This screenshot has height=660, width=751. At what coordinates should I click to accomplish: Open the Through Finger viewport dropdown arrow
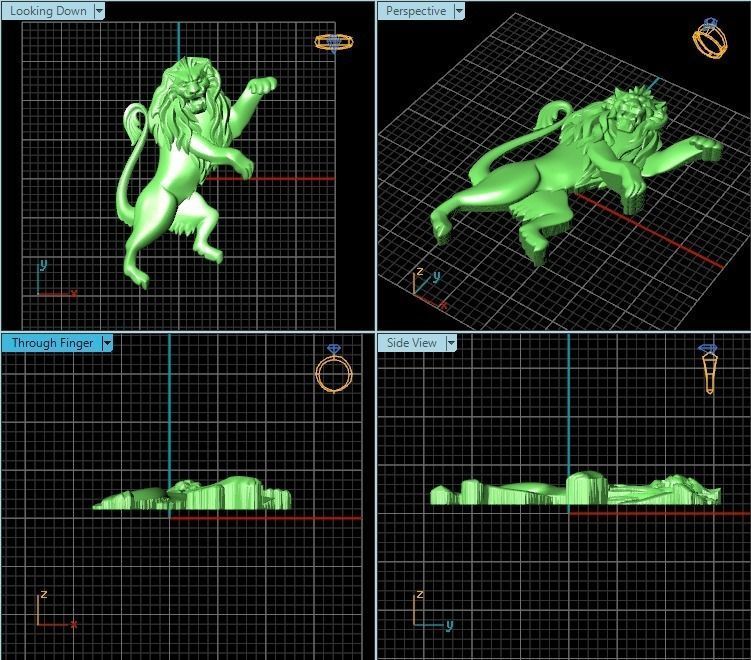[107, 343]
